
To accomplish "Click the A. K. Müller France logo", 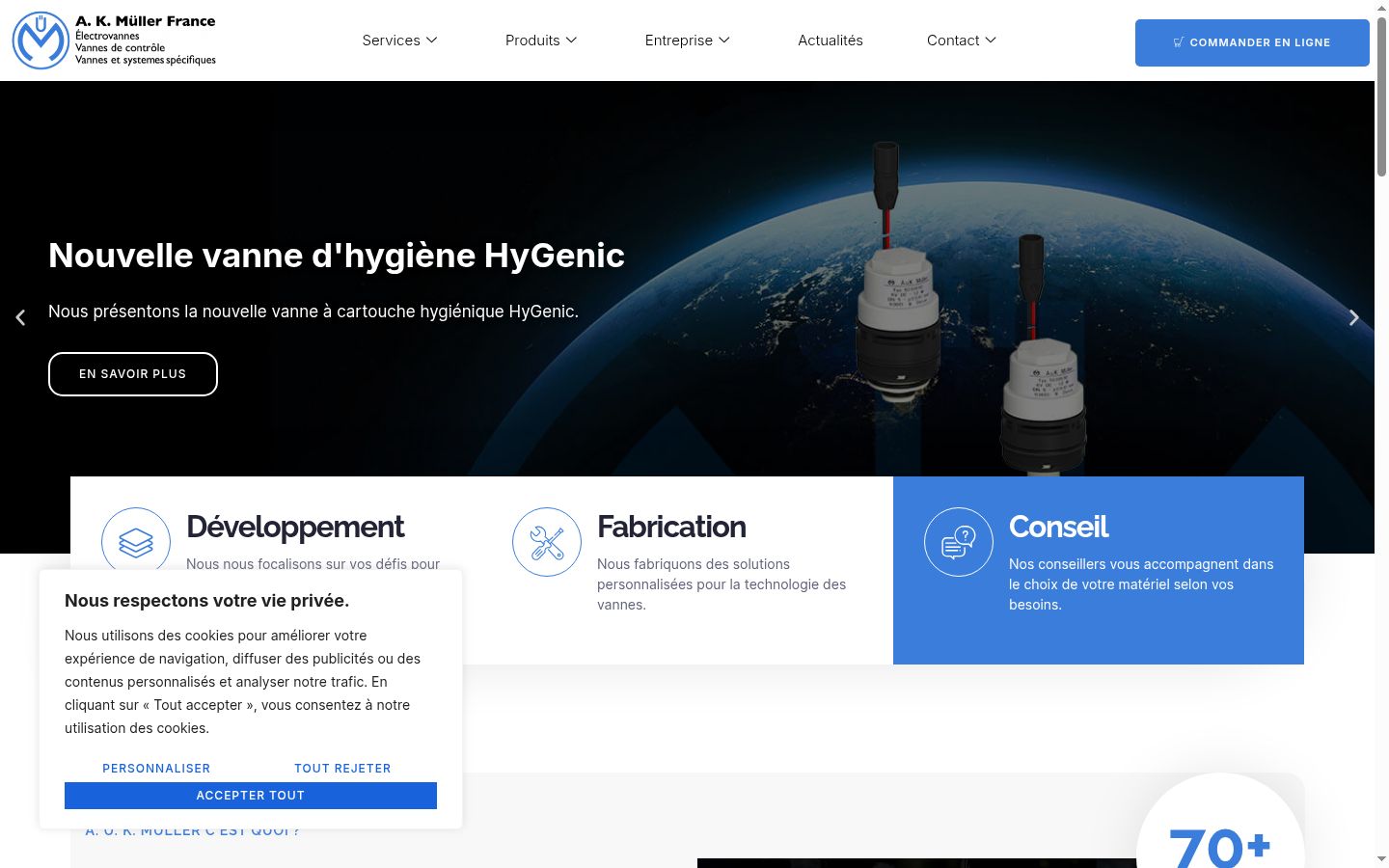I will point(114,41).
